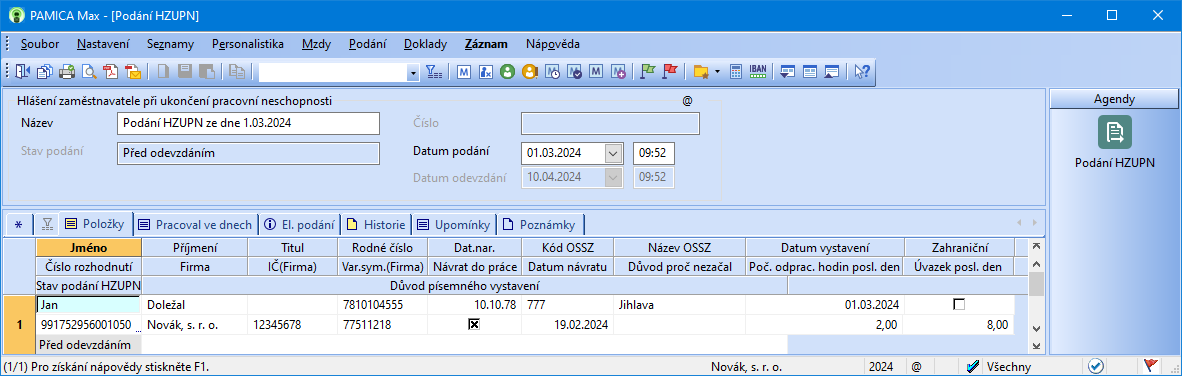Image resolution: width=1182 pixels, height=376 pixels.
Task: Click the window with up arrow icon
Action: coord(832,72)
